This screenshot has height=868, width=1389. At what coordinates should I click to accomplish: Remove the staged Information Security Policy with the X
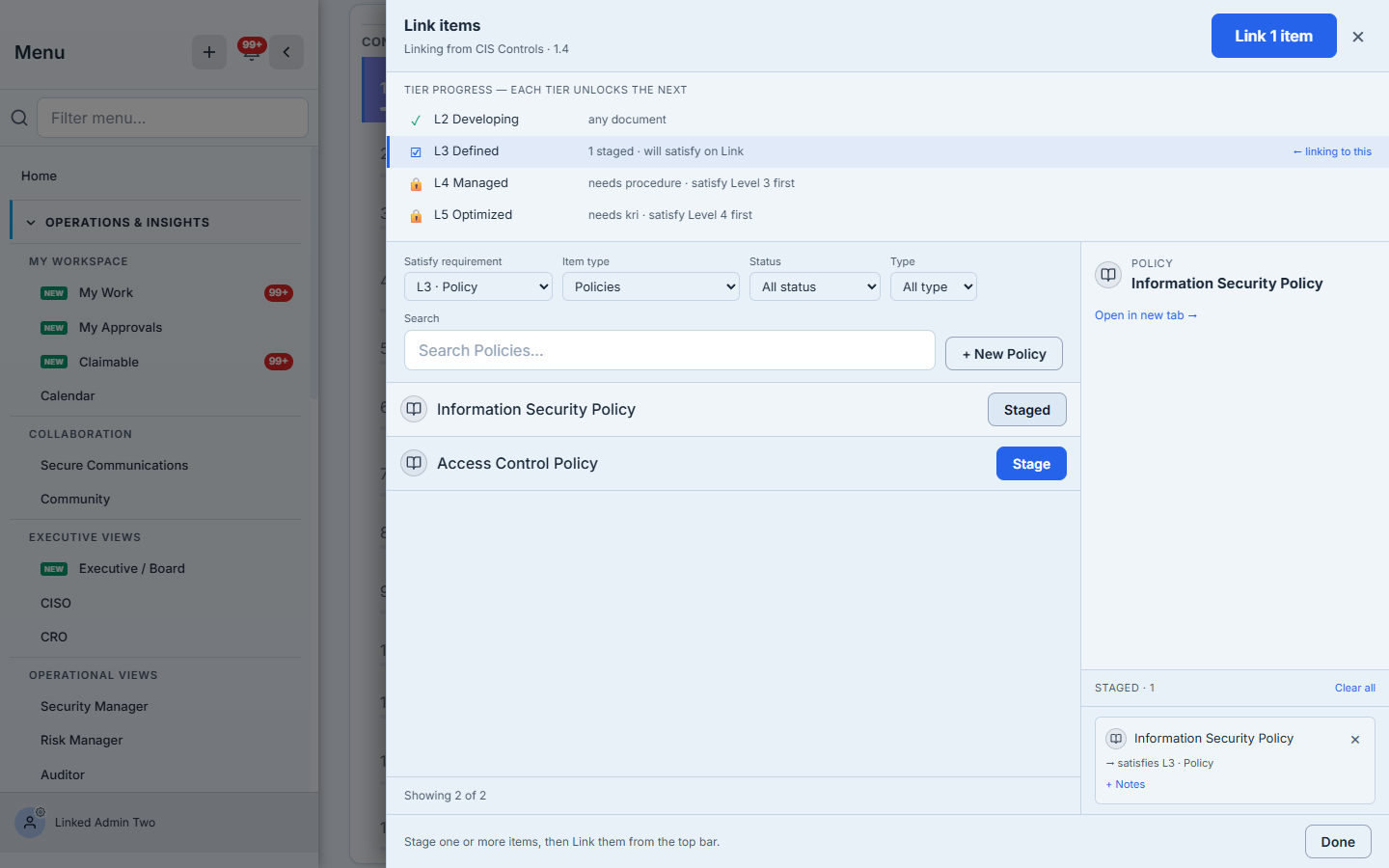1355,740
